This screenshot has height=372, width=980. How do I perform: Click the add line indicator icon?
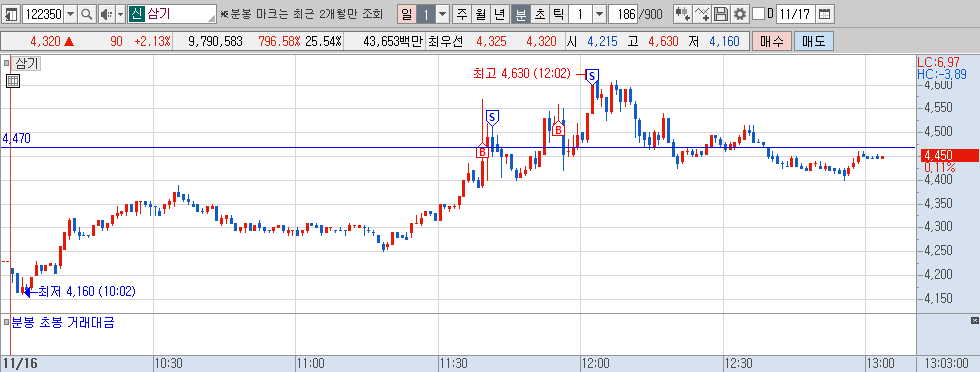(702, 13)
